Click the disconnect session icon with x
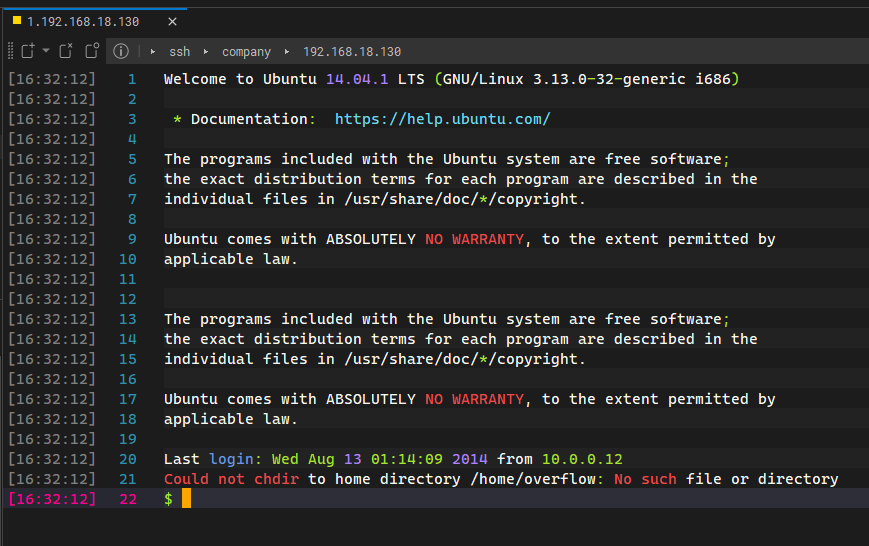This screenshot has width=869, height=546. click(66, 51)
